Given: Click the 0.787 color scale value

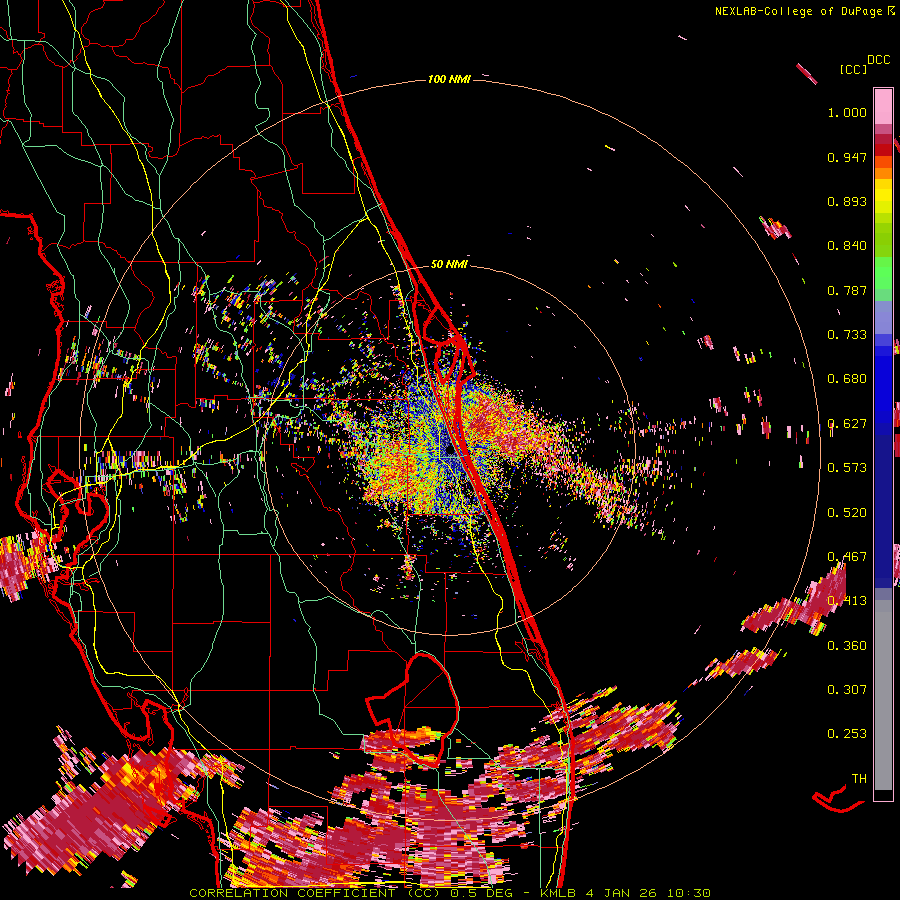Looking at the screenshot, I should point(847,290).
